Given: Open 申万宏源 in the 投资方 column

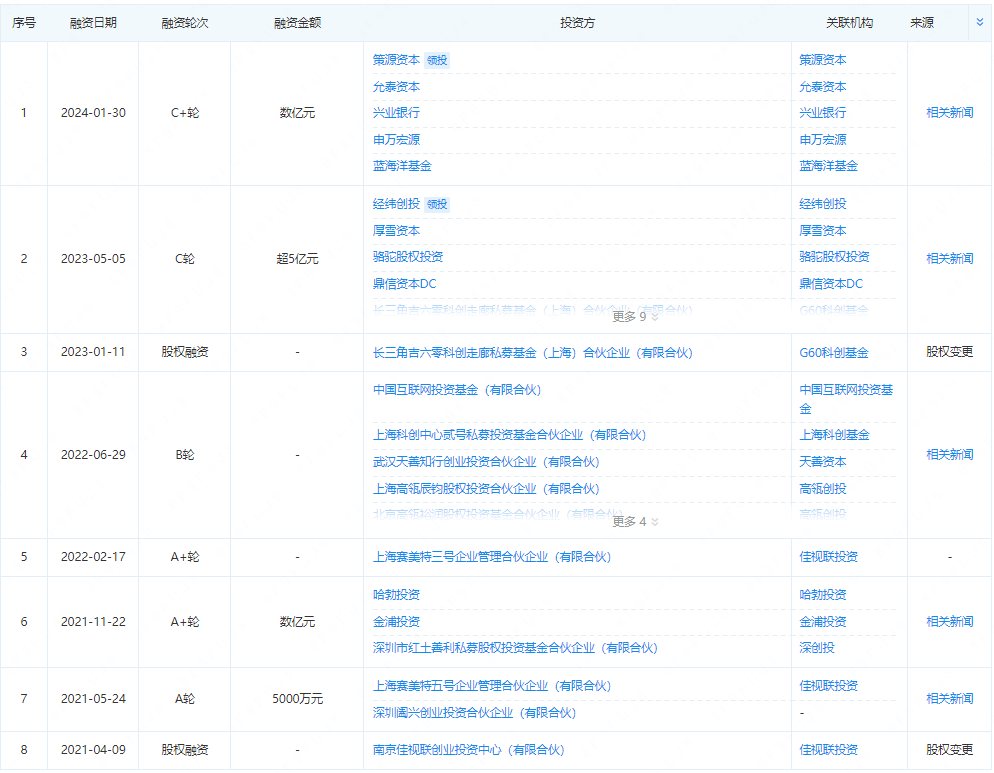Looking at the screenshot, I should 396,140.
